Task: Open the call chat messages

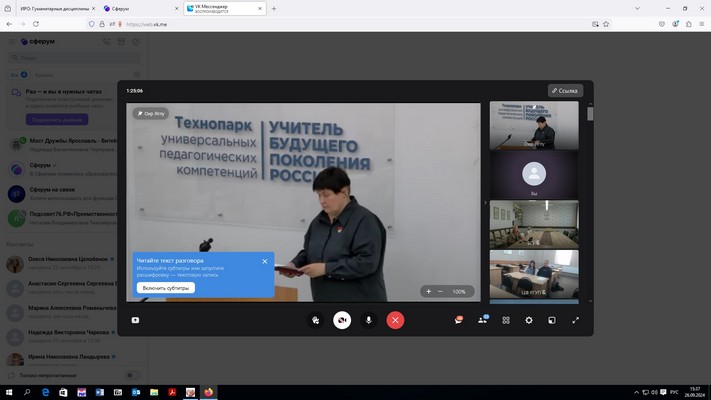Action: [459, 320]
